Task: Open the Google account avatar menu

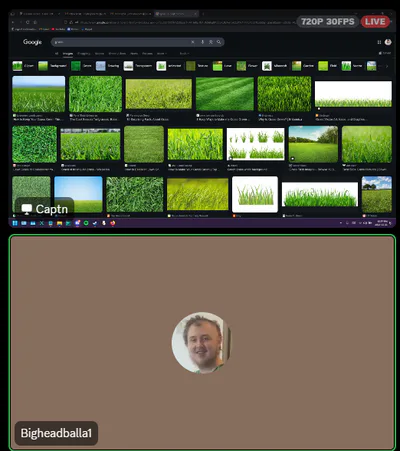Action: 388,42
